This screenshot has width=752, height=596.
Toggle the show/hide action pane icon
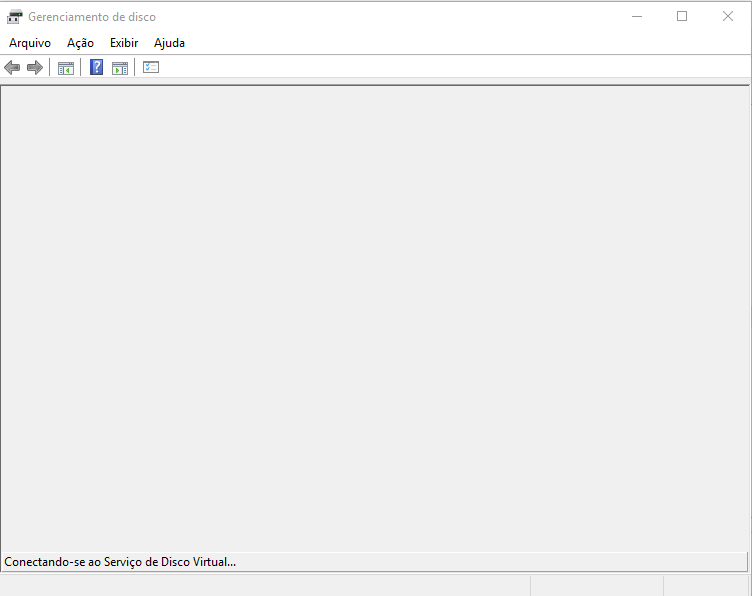[120, 68]
